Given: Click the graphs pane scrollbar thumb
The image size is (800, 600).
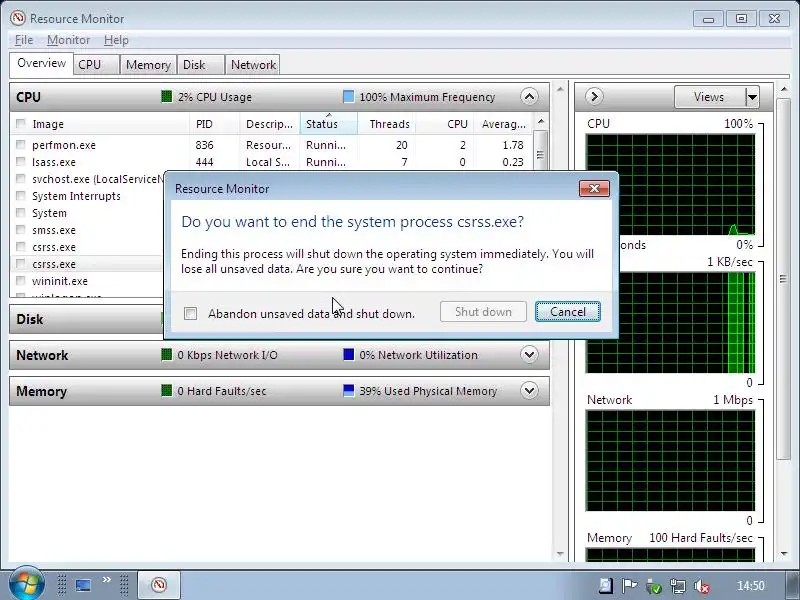Looking at the screenshot, I should (783, 279).
